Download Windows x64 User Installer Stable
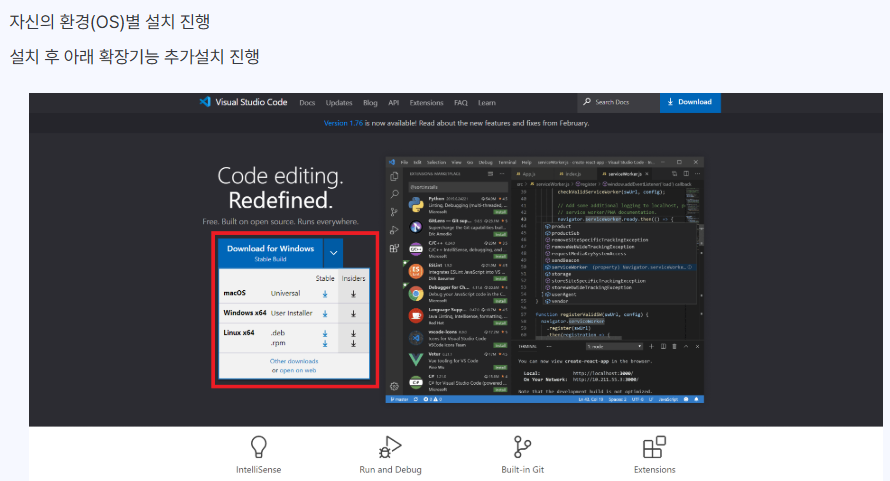Viewport: 890px width, 481px height. (x=325, y=313)
